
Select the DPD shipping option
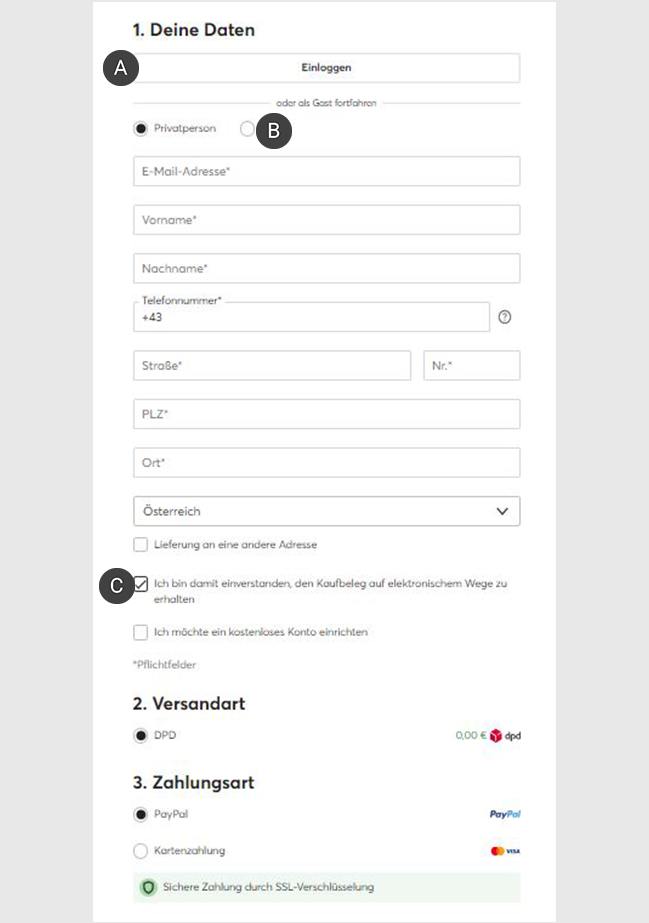pos(140,736)
